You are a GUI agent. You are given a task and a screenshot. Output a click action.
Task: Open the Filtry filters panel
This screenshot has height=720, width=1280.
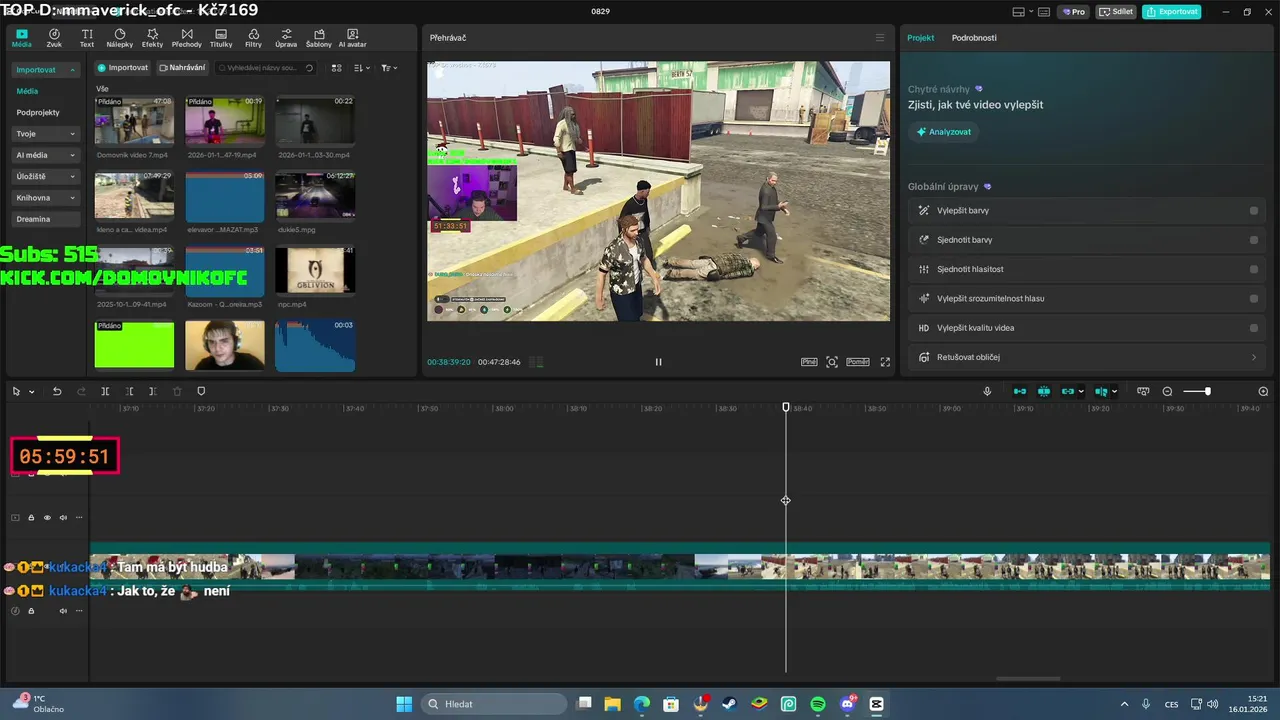pyautogui.click(x=253, y=38)
